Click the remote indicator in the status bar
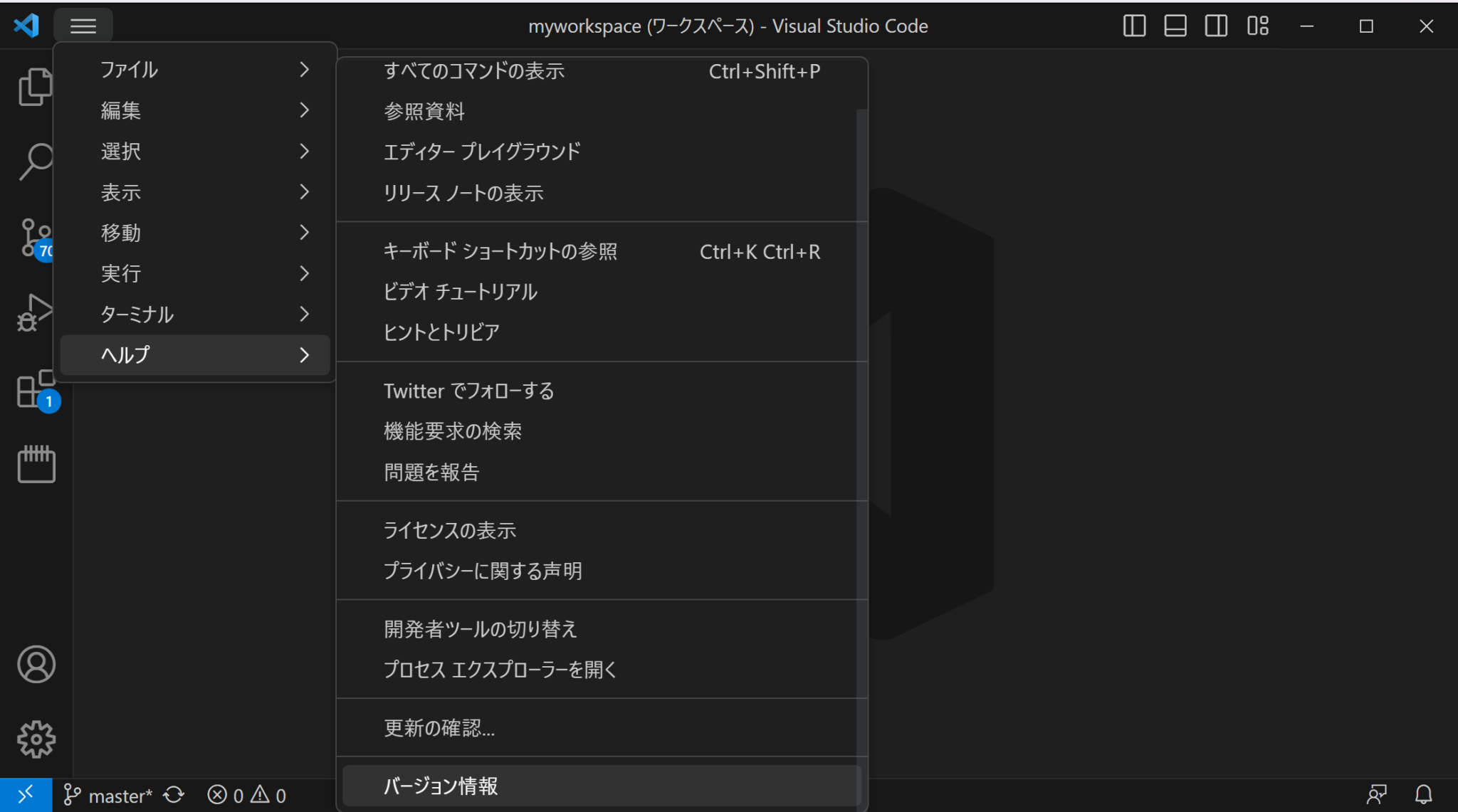 coord(26,795)
